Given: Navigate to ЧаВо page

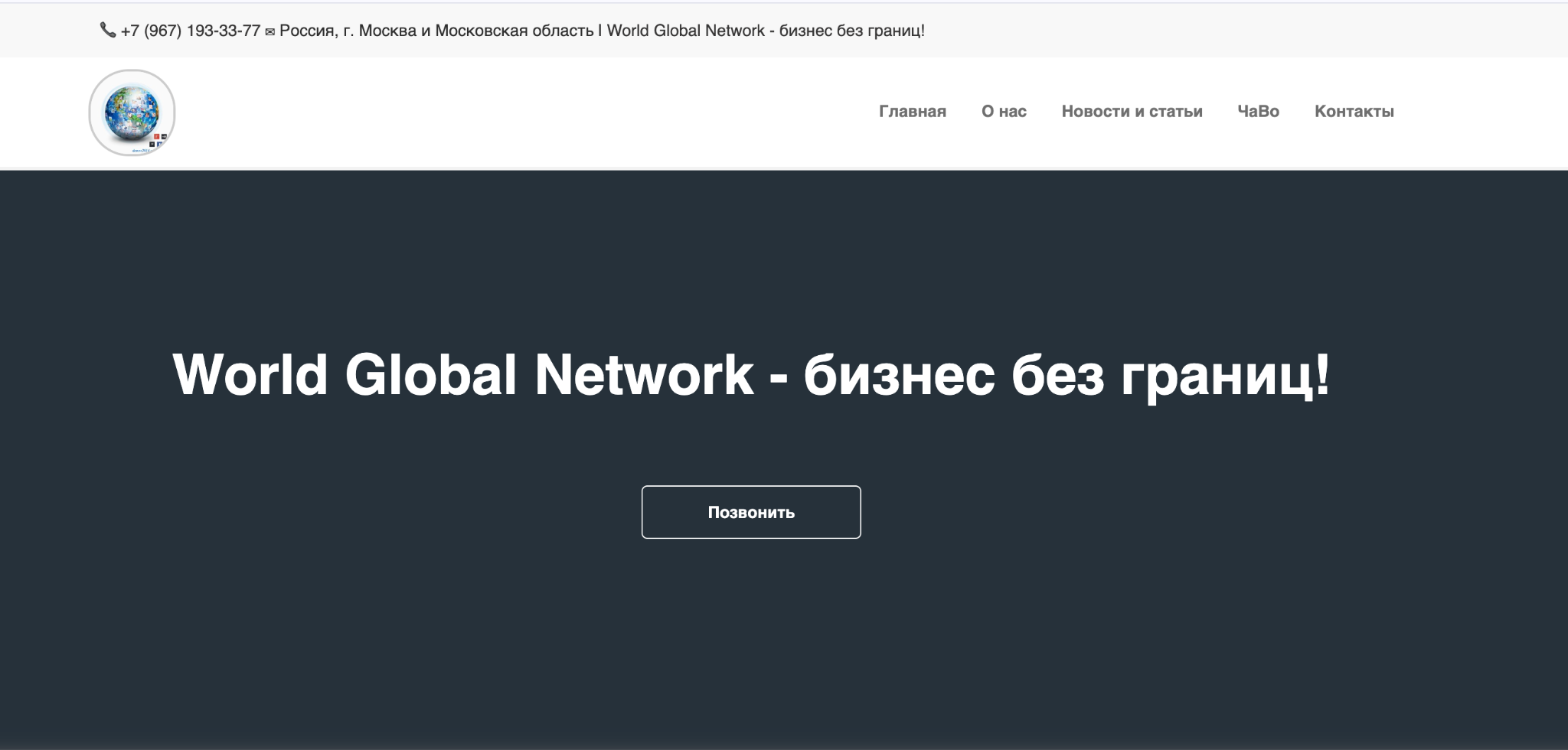Looking at the screenshot, I should click(x=1258, y=112).
